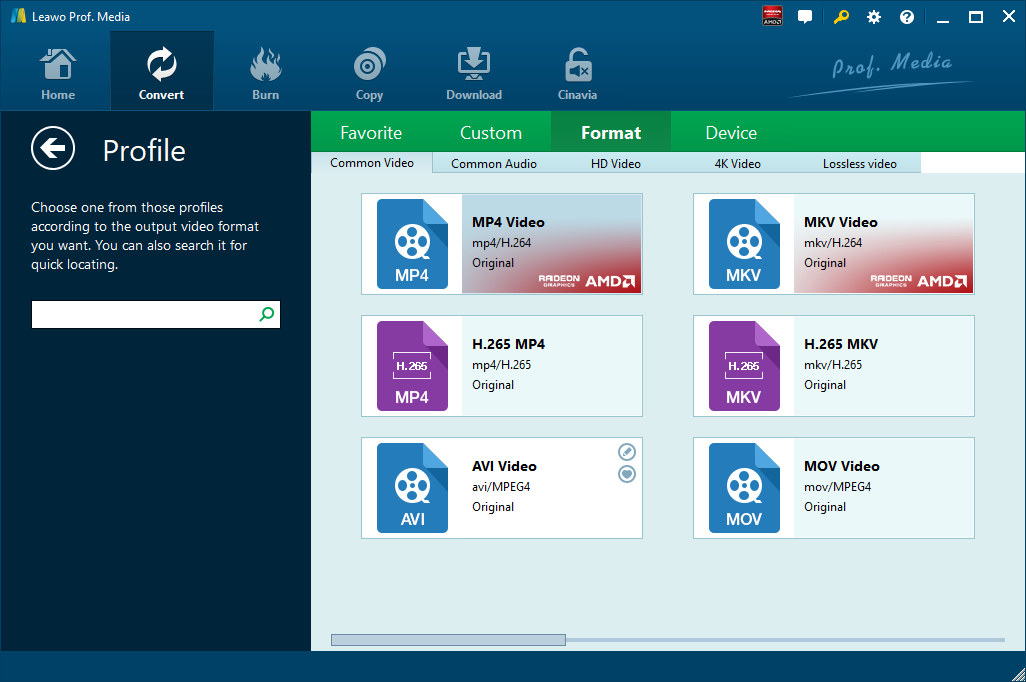Return to the Home screen
Image resolution: width=1026 pixels, height=682 pixels.
(x=58, y=74)
